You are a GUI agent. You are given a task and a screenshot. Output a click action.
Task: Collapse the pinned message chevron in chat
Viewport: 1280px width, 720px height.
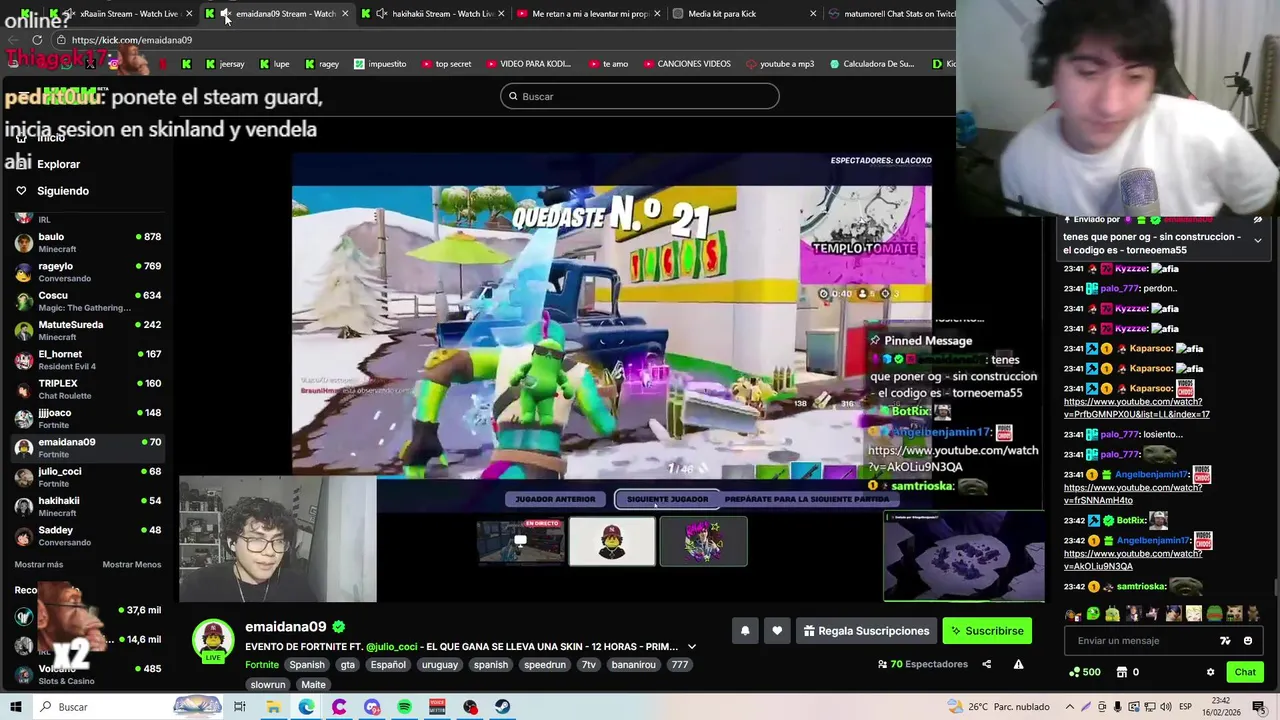(1257, 240)
